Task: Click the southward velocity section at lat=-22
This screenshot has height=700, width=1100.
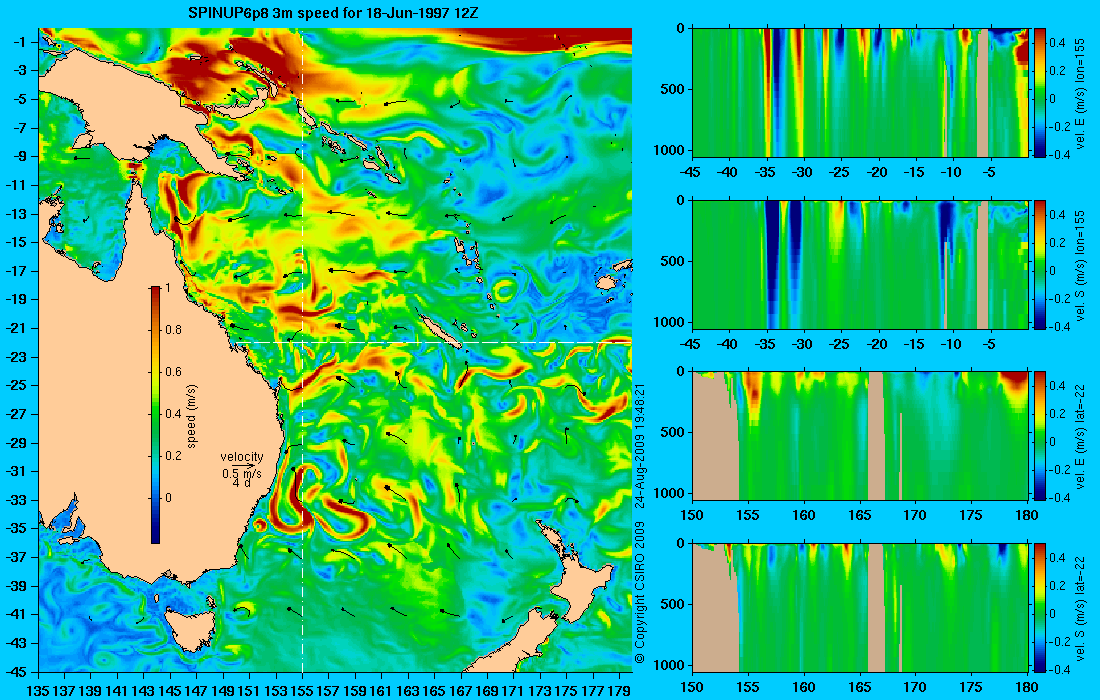Action: [x=861, y=607]
